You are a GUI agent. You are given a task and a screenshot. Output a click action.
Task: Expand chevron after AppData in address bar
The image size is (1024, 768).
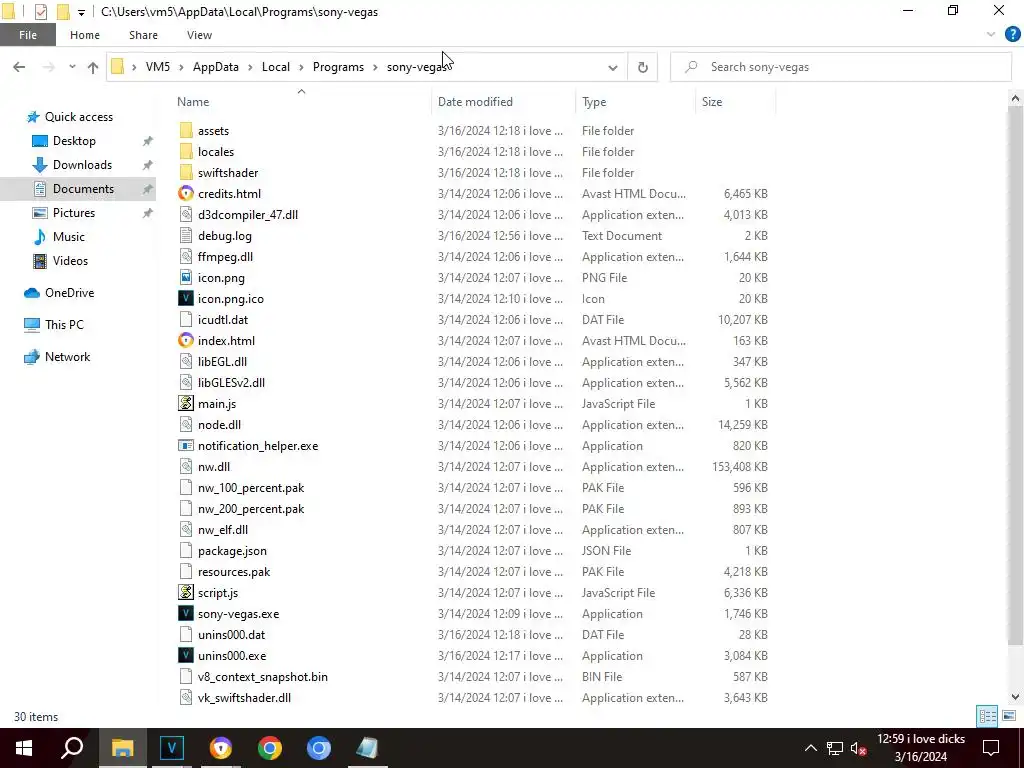point(250,67)
